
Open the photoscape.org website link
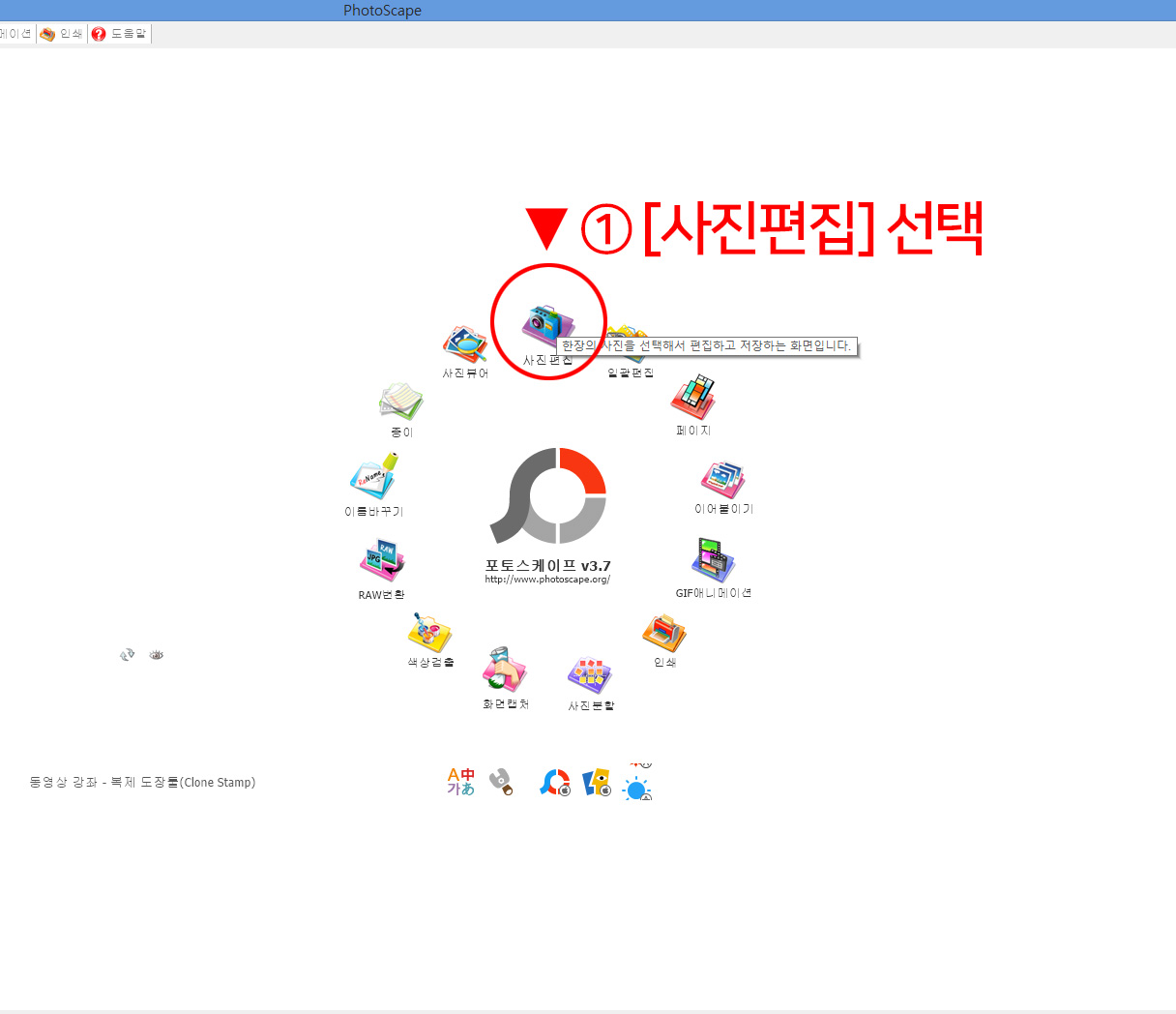coord(547,580)
